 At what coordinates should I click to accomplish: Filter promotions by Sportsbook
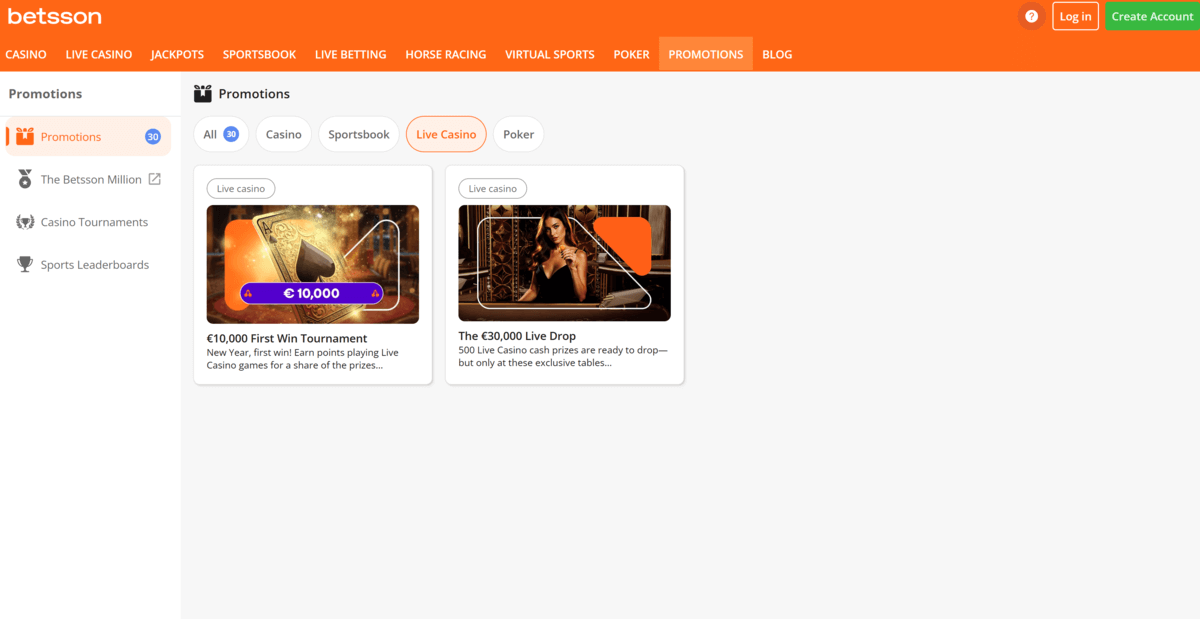coord(358,134)
